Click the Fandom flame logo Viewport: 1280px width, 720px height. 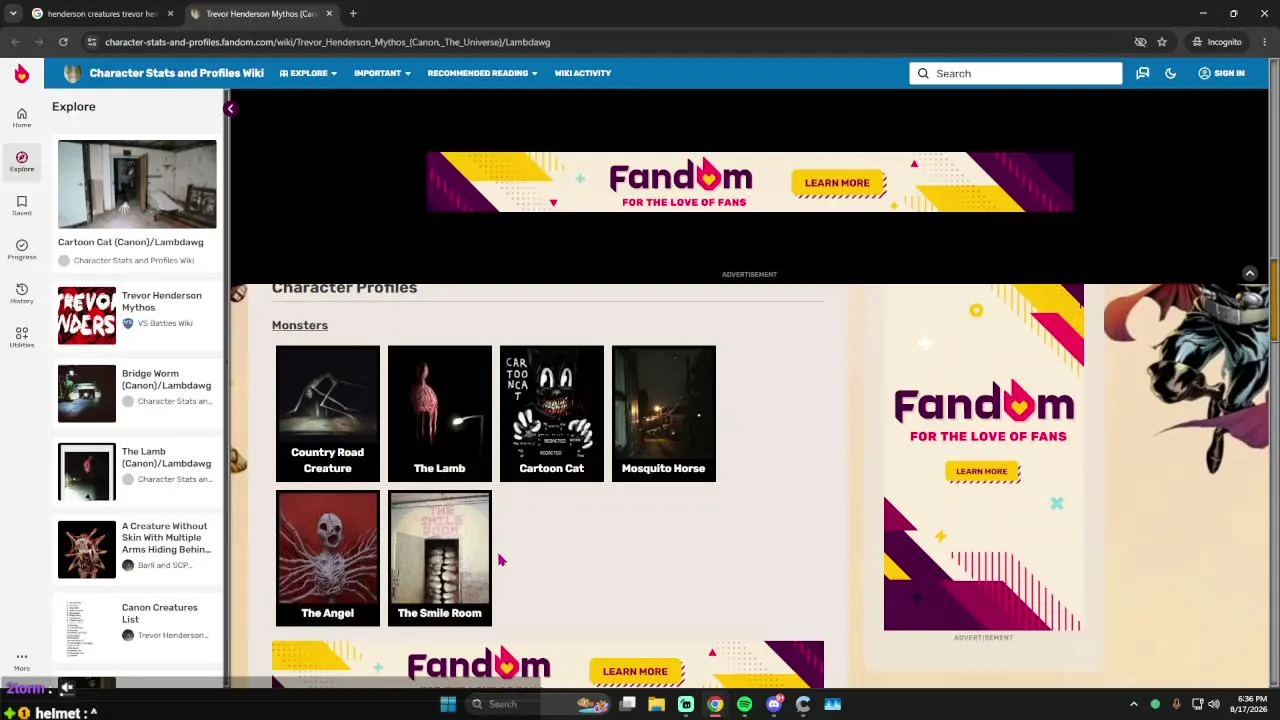(21, 73)
